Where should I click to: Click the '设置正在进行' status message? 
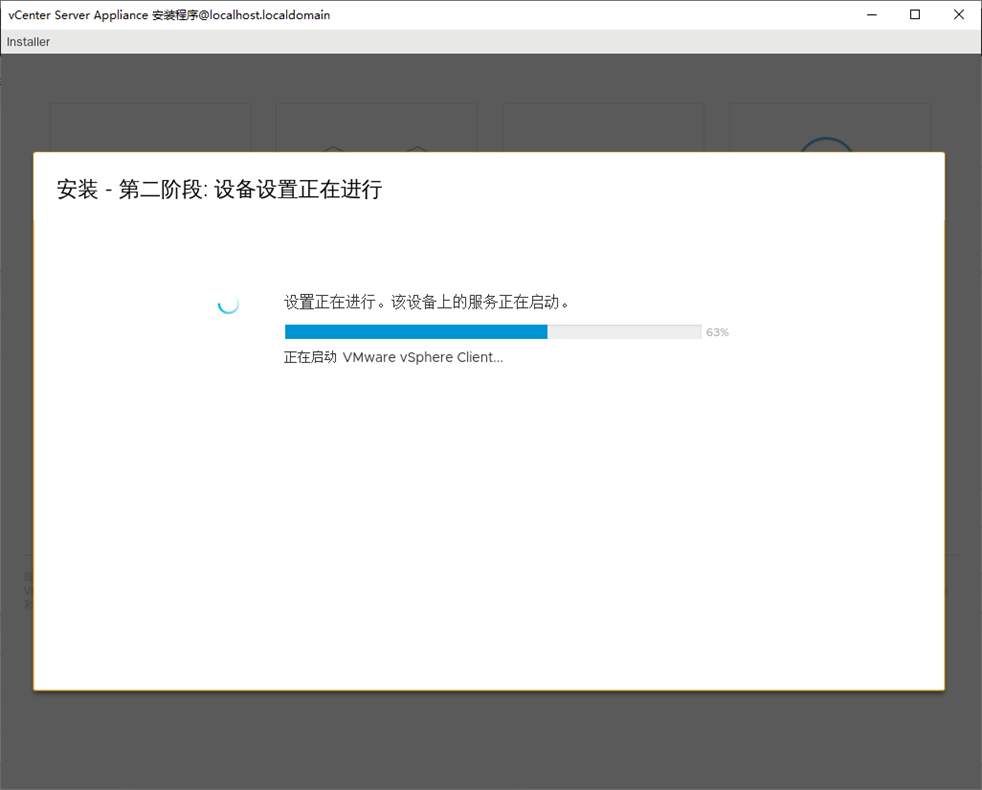(x=427, y=302)
